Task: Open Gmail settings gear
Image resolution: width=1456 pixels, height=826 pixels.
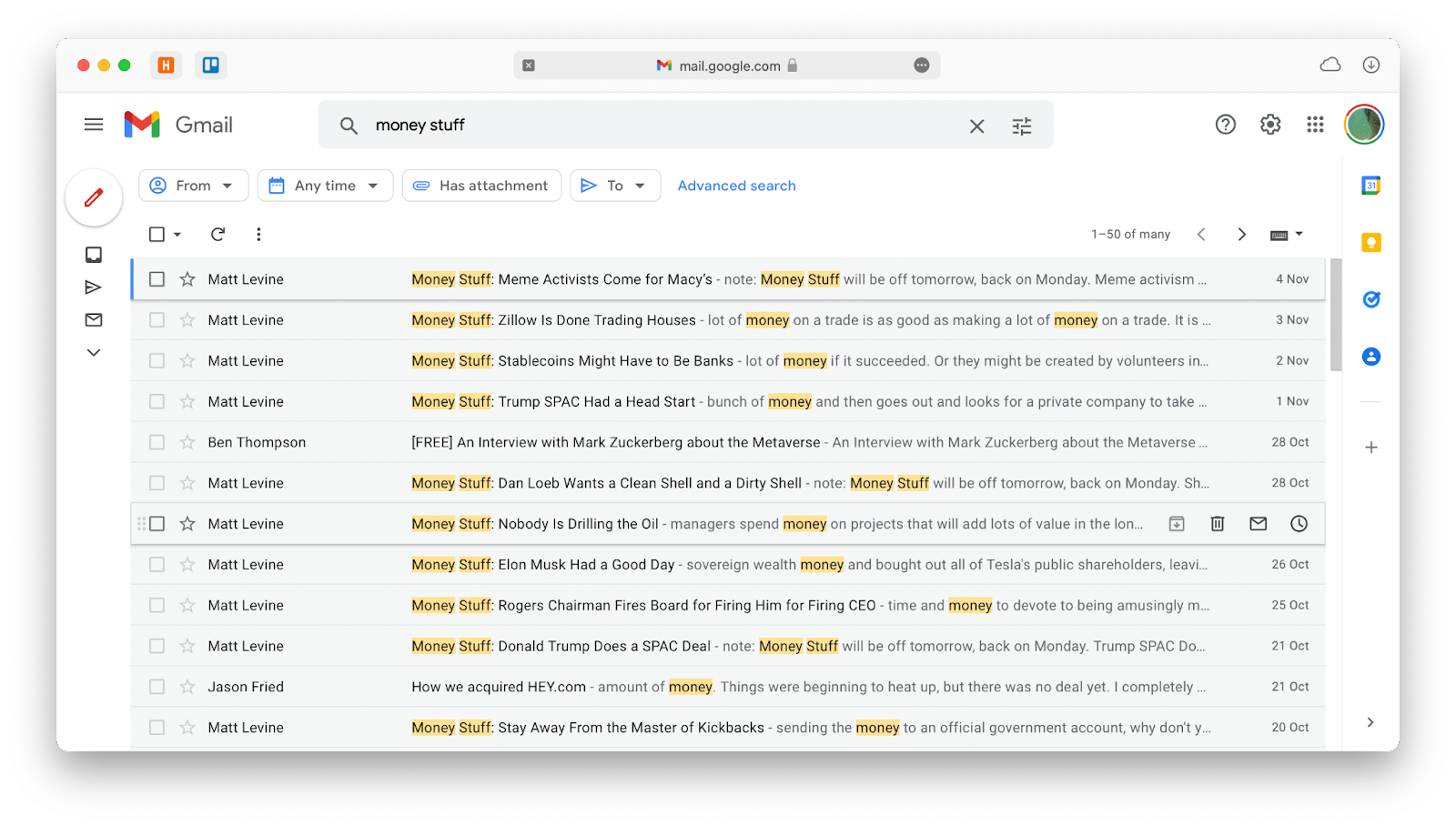Action: coord(1270,125)
